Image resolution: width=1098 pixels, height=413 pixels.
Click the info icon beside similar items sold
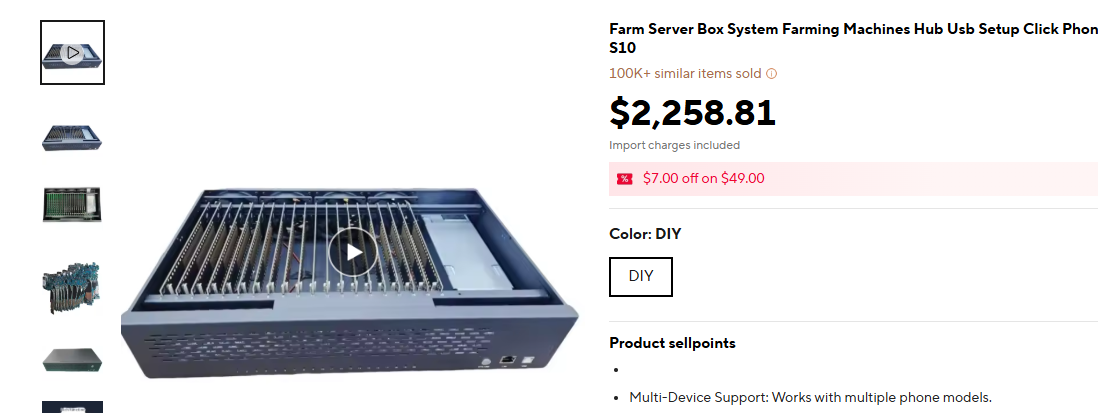click(x=772, y=74)
